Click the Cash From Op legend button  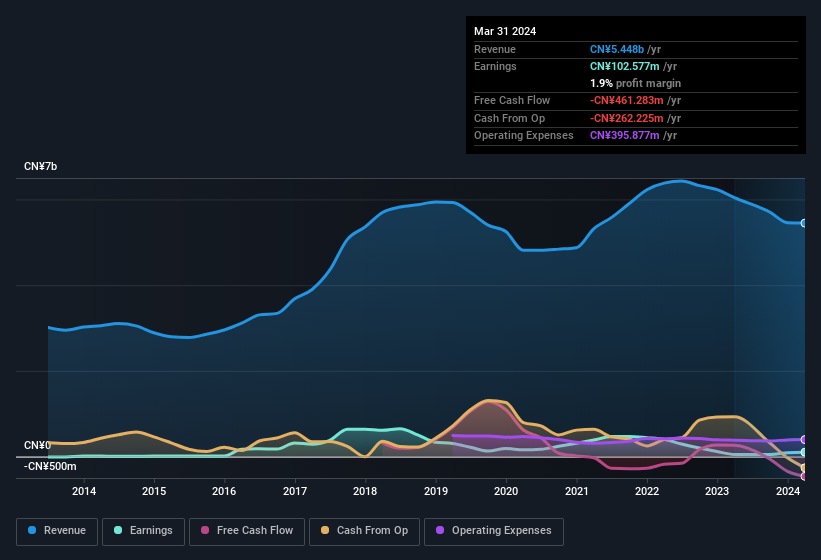click(x=364, y=531)
